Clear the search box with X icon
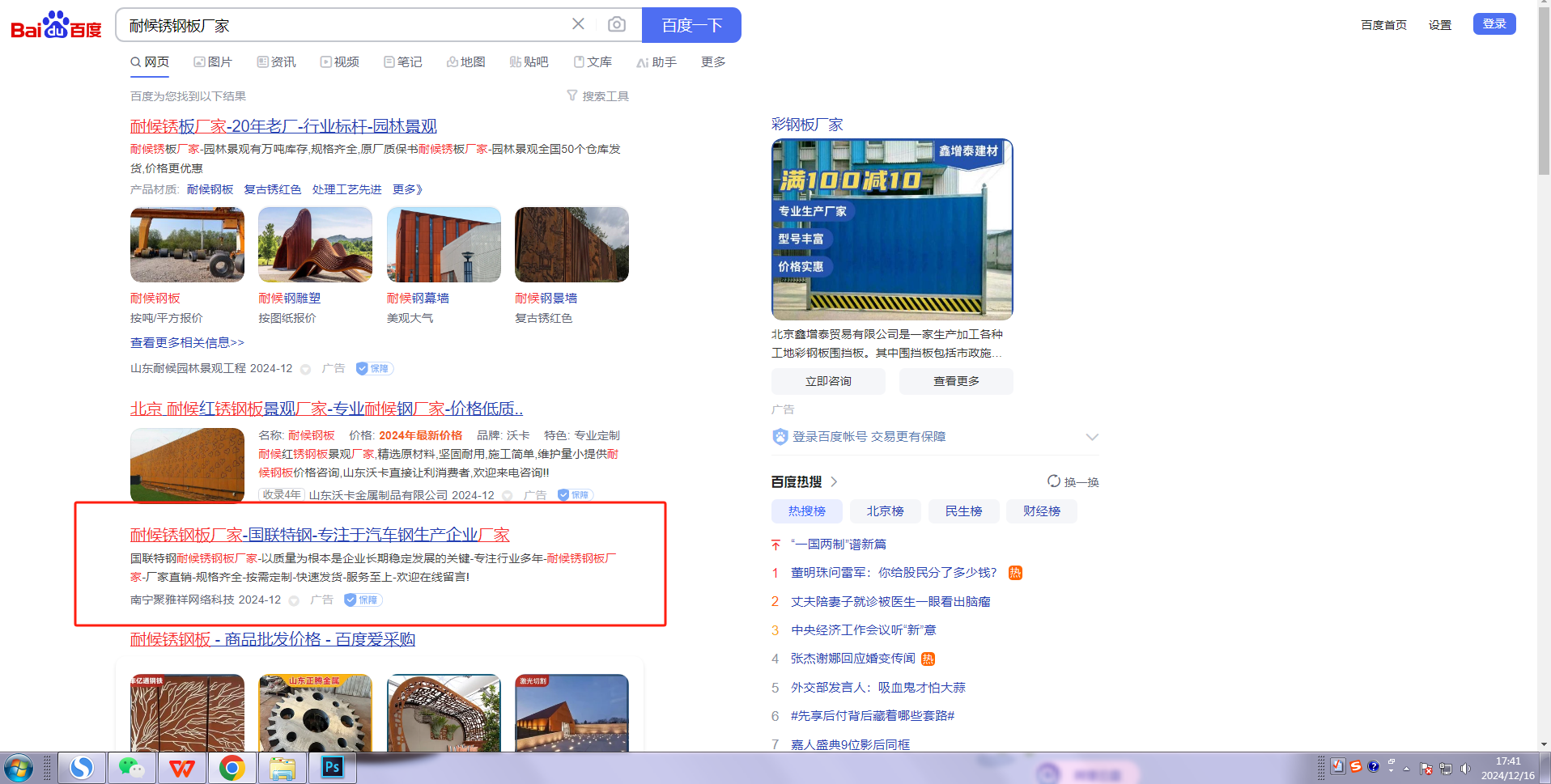The width and height of the screenshot is (1551, 784). tap(578, 24)
